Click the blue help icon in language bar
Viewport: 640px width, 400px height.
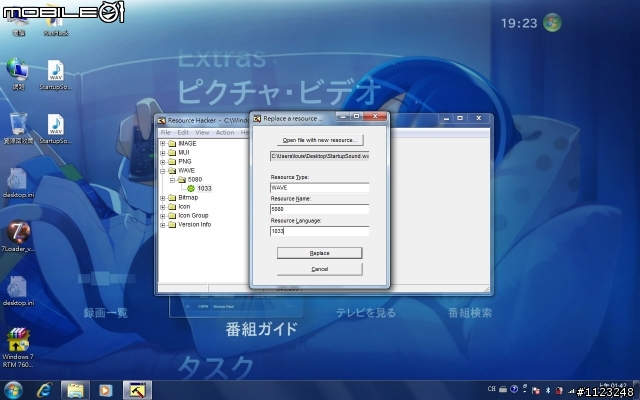click(x=514, y=389)
